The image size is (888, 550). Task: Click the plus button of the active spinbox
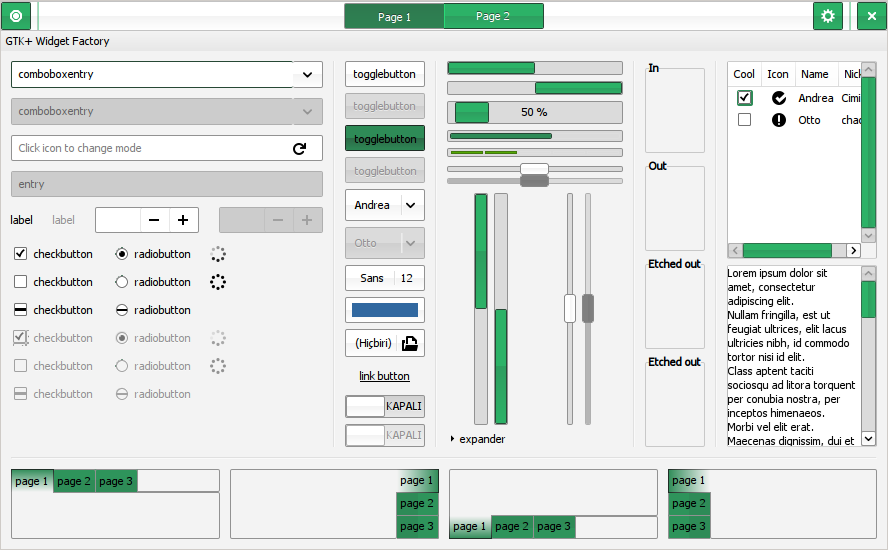pyautogui.click(x=183, y=220)
